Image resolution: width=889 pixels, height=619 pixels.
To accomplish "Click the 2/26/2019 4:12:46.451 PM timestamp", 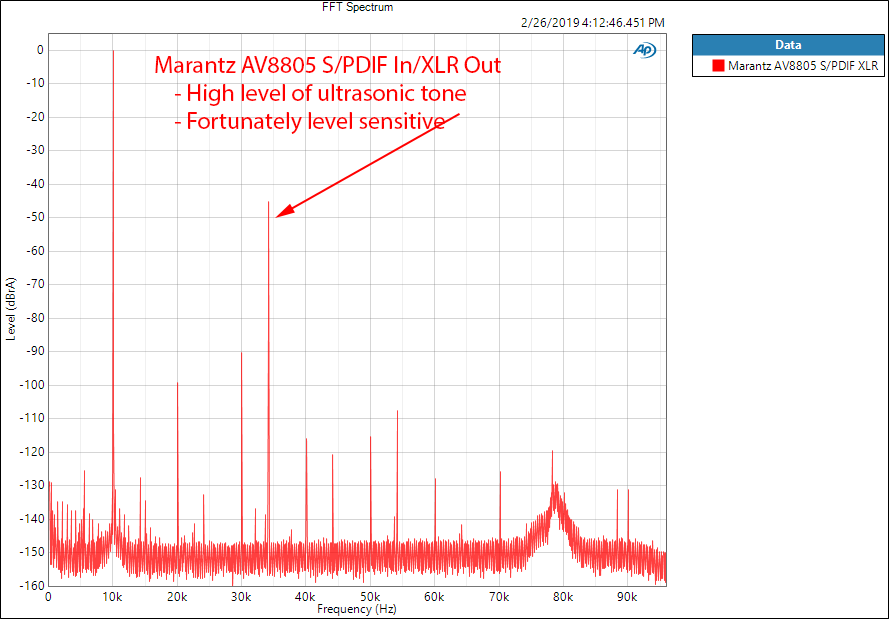I will [592, 23].
